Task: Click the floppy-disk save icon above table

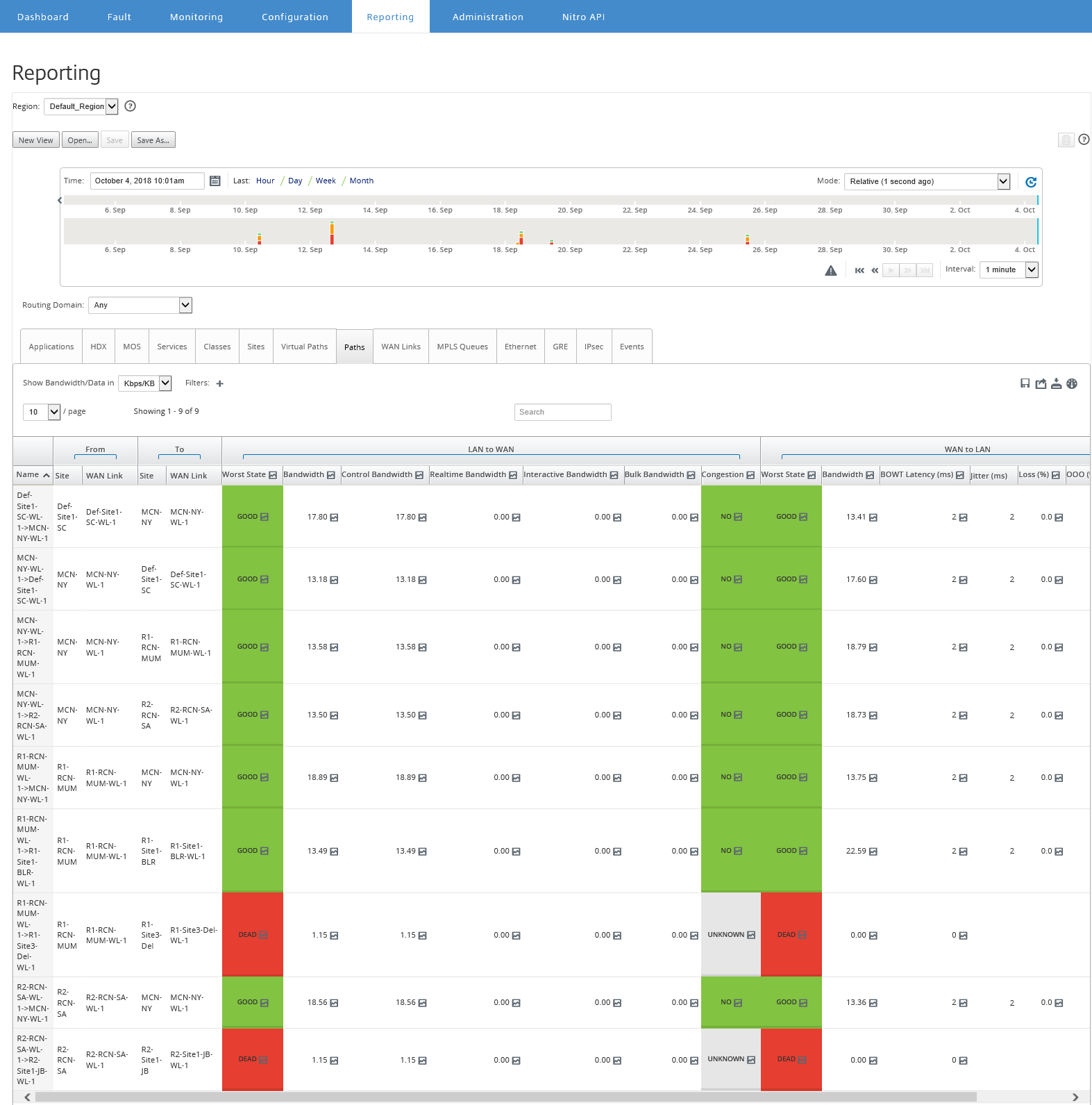Action: click(1025, 383)
